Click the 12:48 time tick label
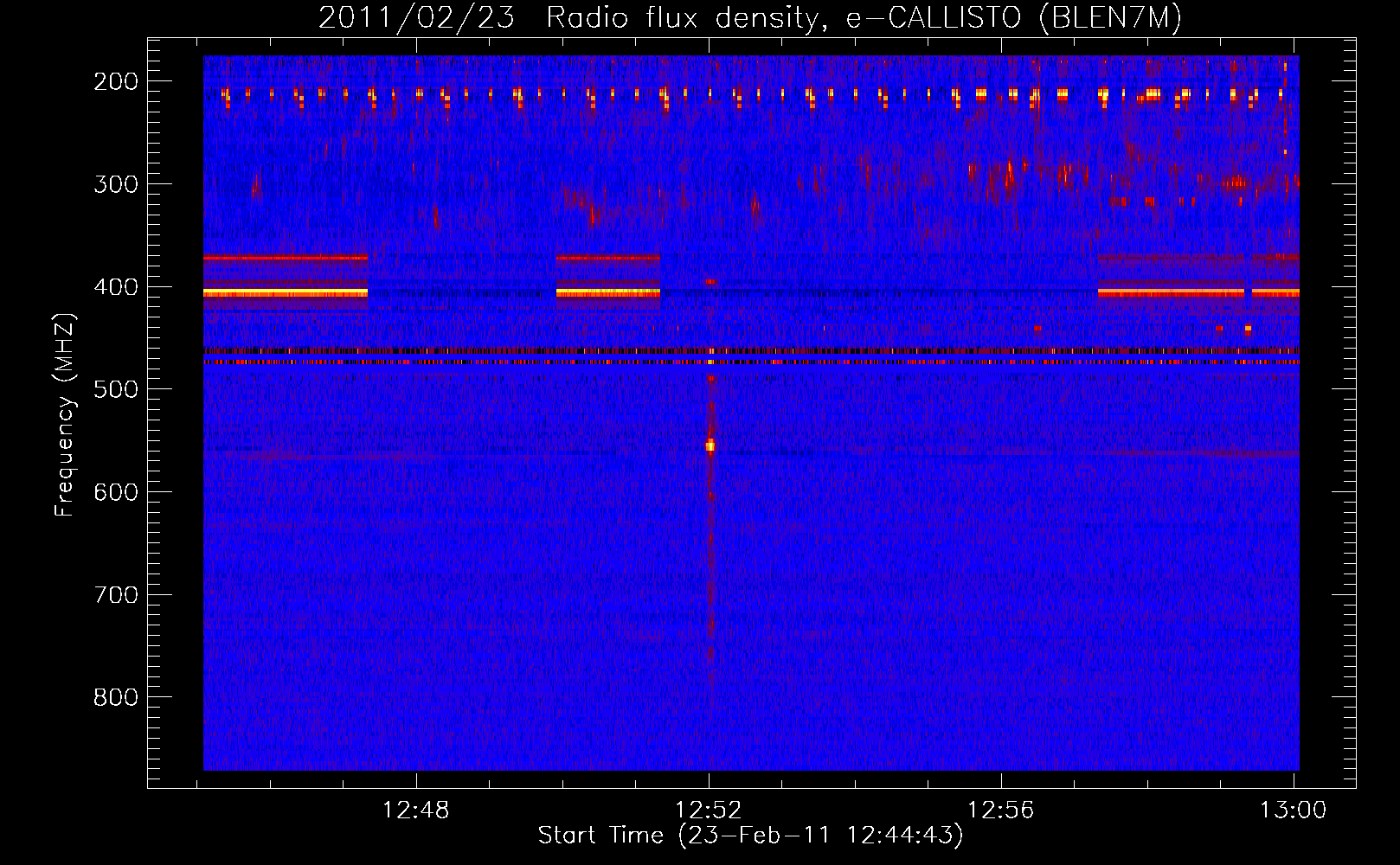The image size is (1400, 865). [416, 811]
